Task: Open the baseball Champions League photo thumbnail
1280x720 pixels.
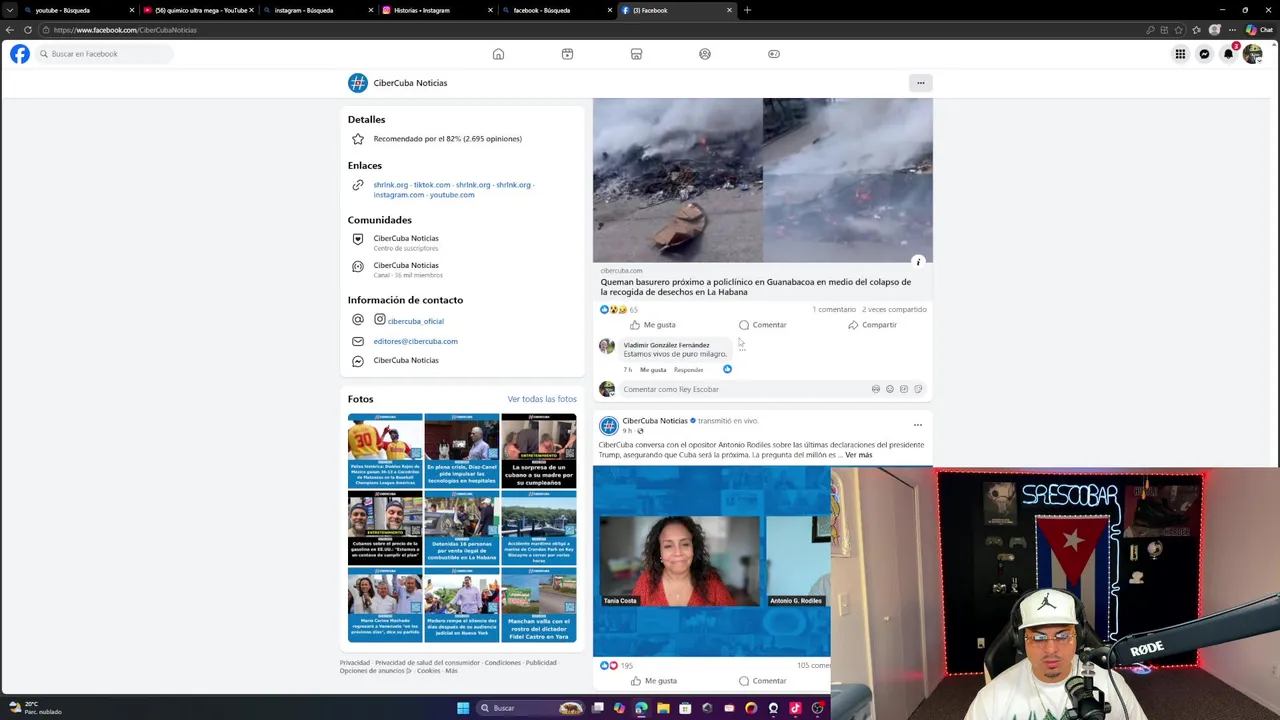Action: (385, 450)
